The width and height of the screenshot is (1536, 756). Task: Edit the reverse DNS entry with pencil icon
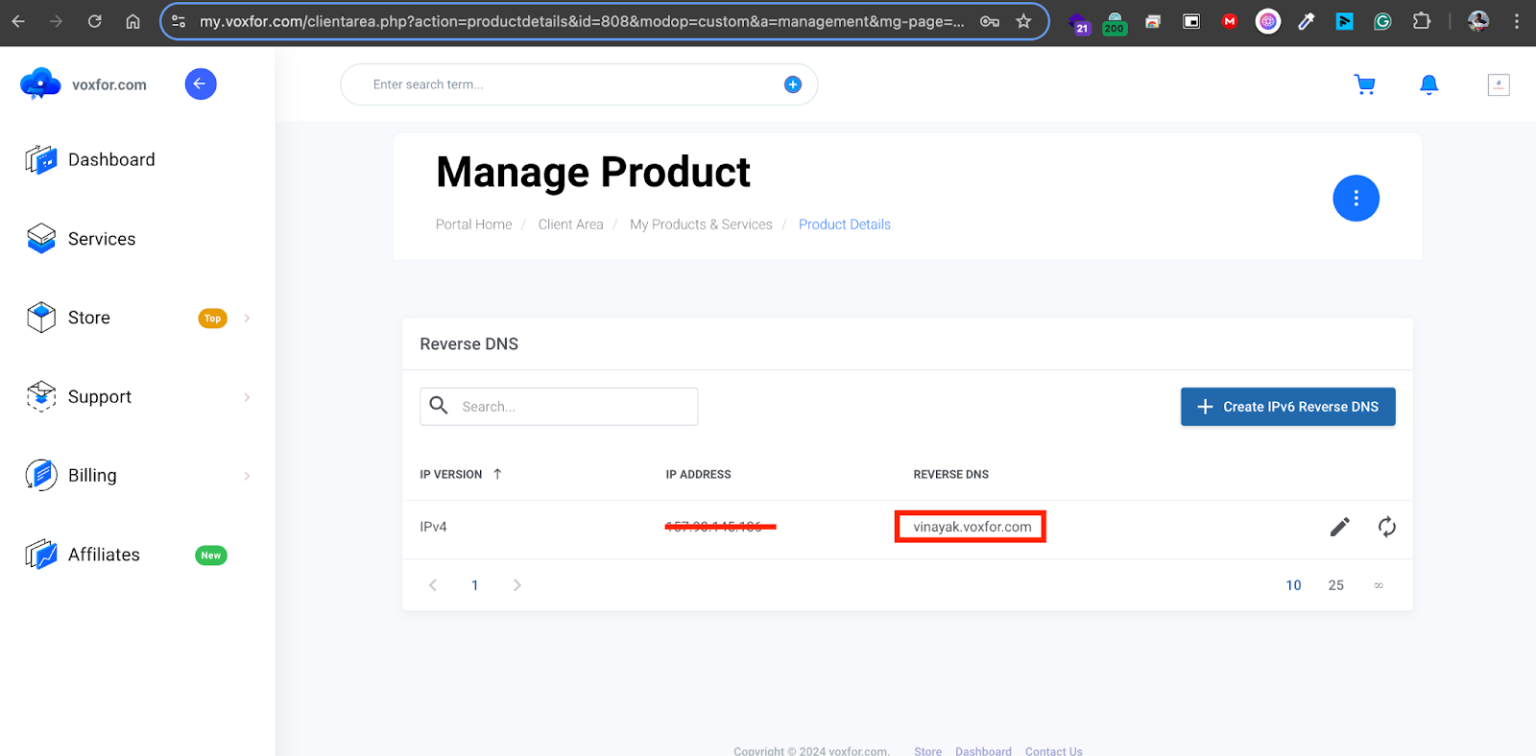[x=1339, y=526]
